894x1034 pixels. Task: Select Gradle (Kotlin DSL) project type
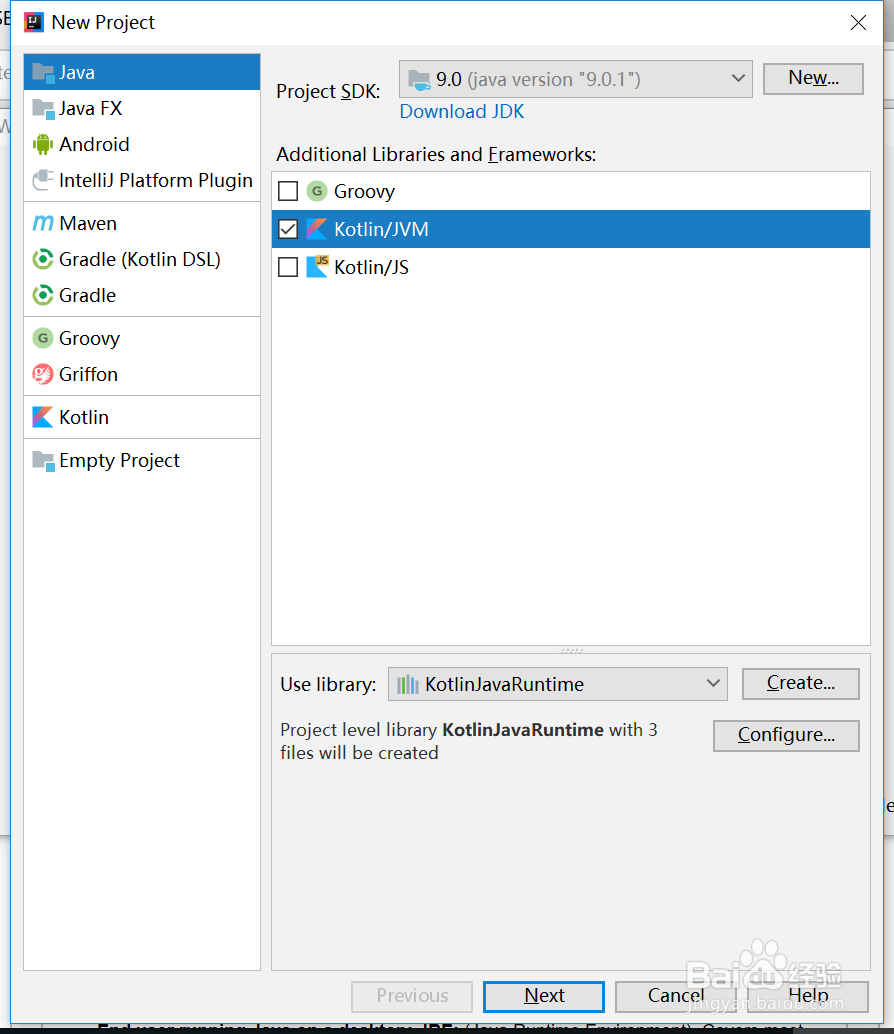pos(142,259)
